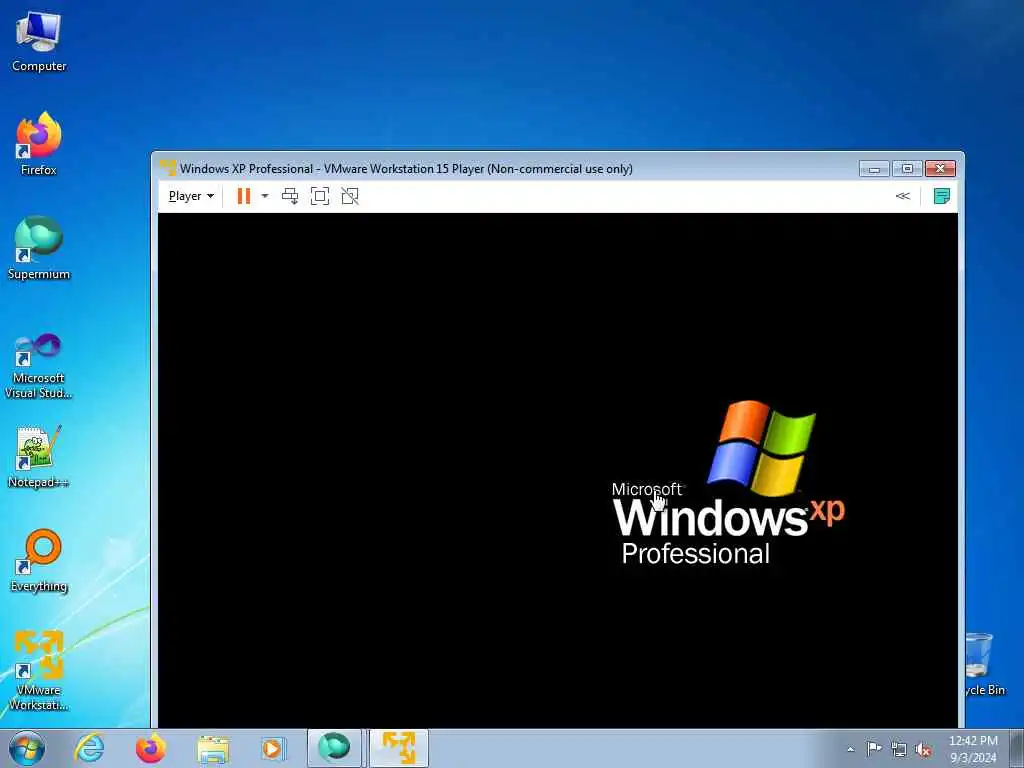Select the Microsoft Visual Studio desktop shortcut

39,366
